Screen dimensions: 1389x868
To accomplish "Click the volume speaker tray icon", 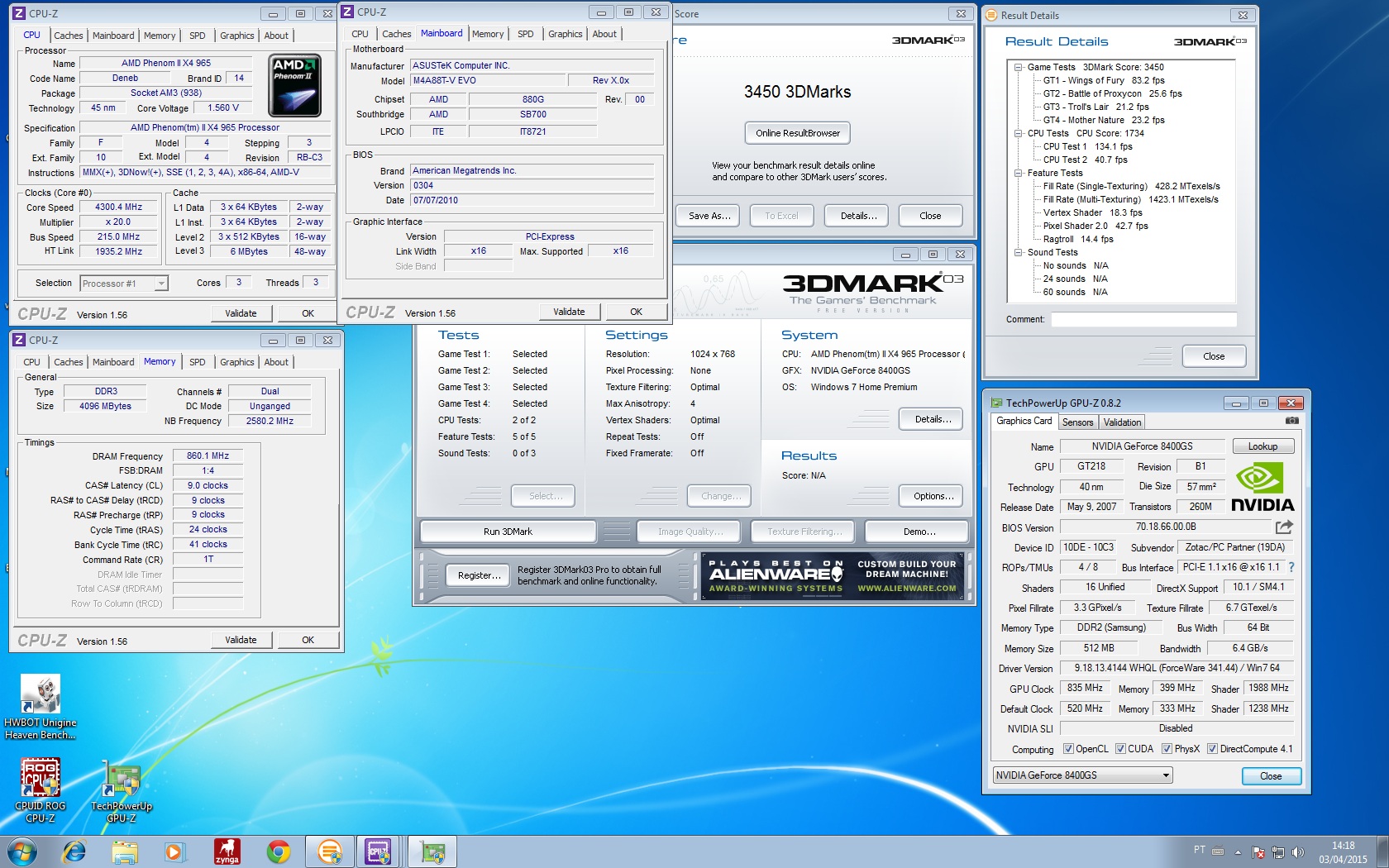I will pyautogui.click(x=1297, y=851).
